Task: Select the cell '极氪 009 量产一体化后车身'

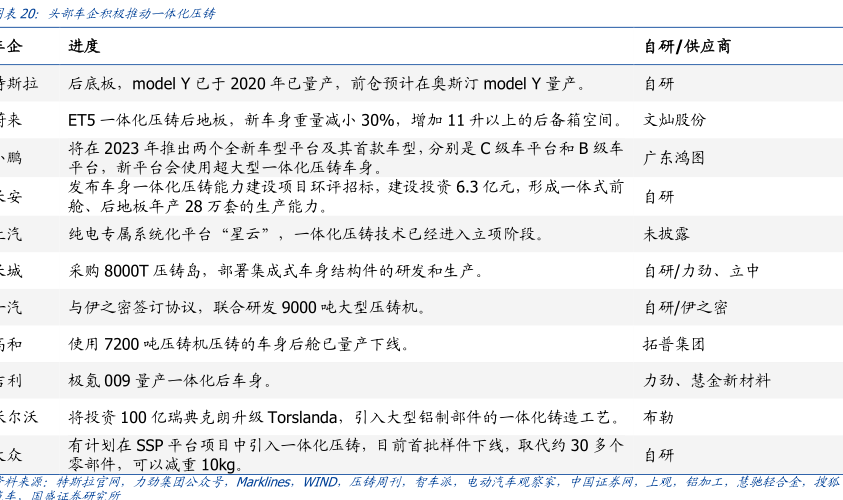Action: click(170, 381)
